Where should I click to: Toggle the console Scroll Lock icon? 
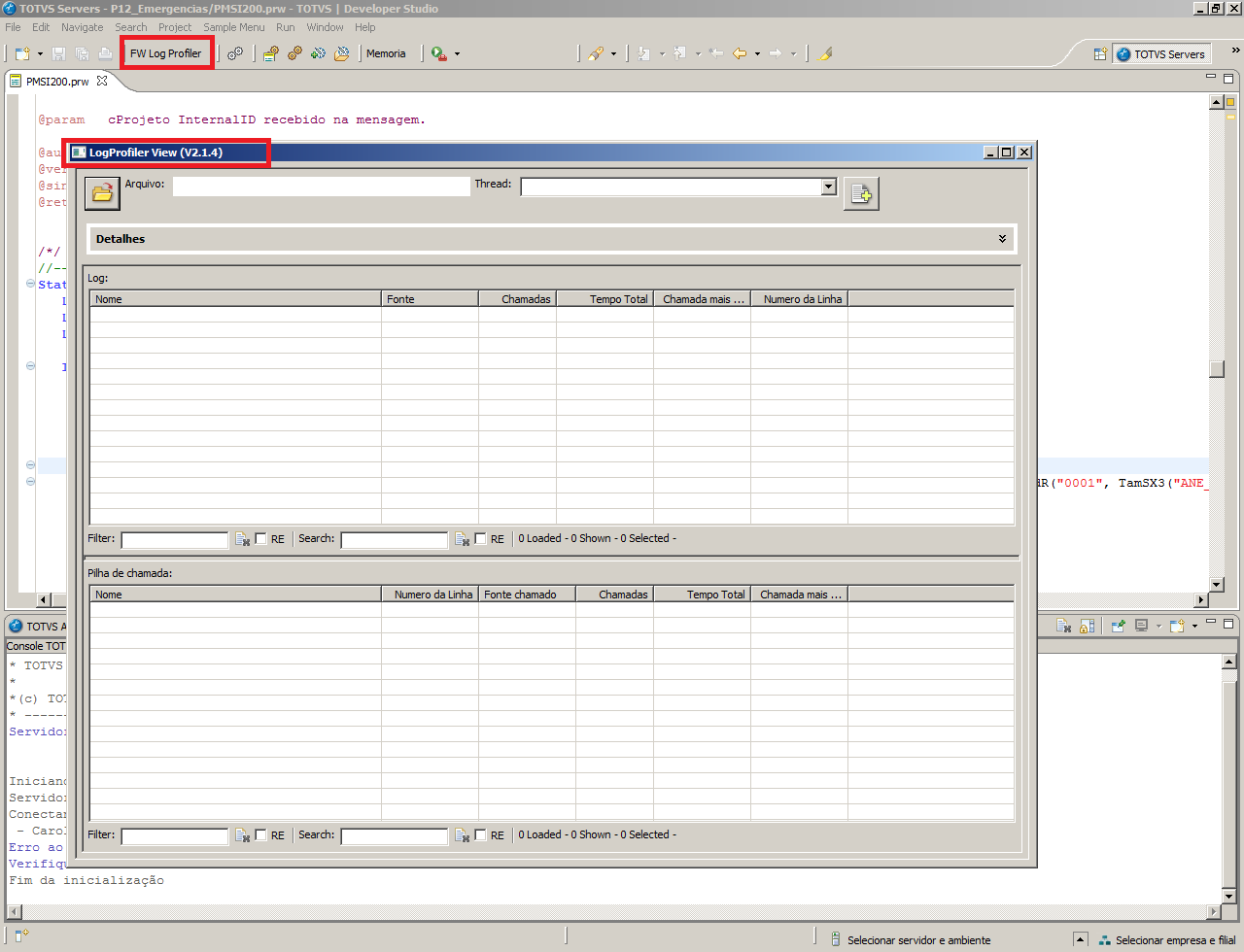tap(1088, 626)
